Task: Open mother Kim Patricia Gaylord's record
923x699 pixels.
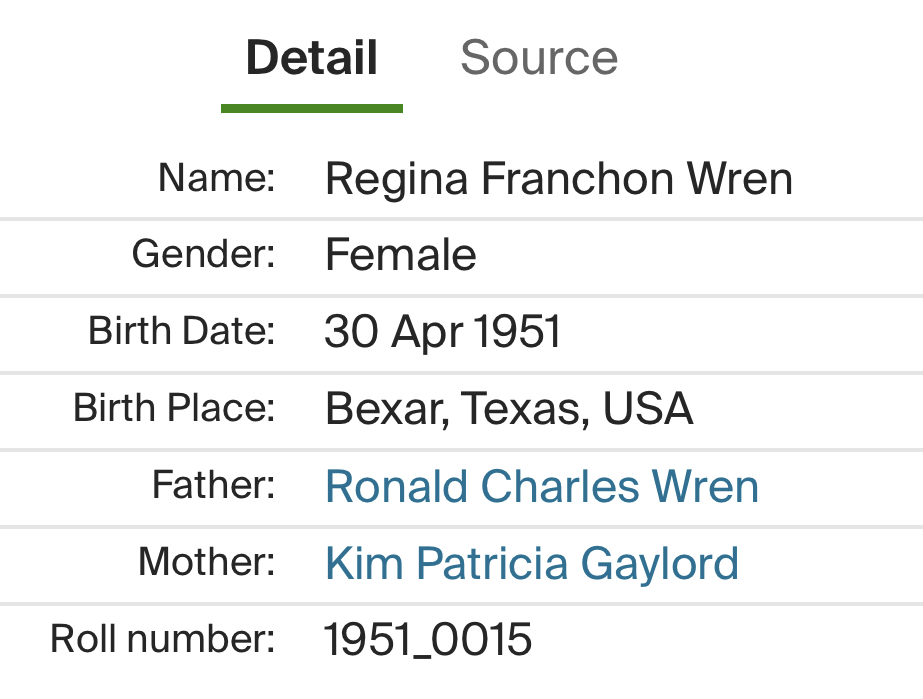Action: click(x=532, y=564)
